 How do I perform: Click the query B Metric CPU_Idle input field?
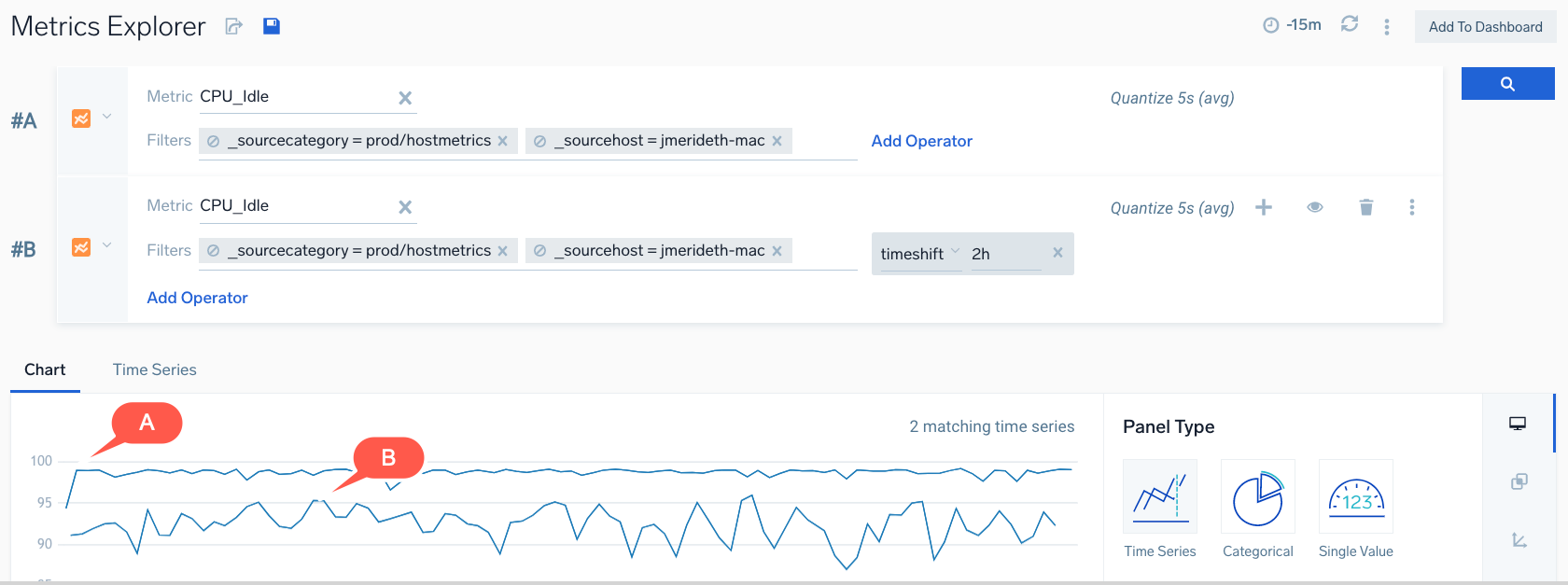[294, 206]
